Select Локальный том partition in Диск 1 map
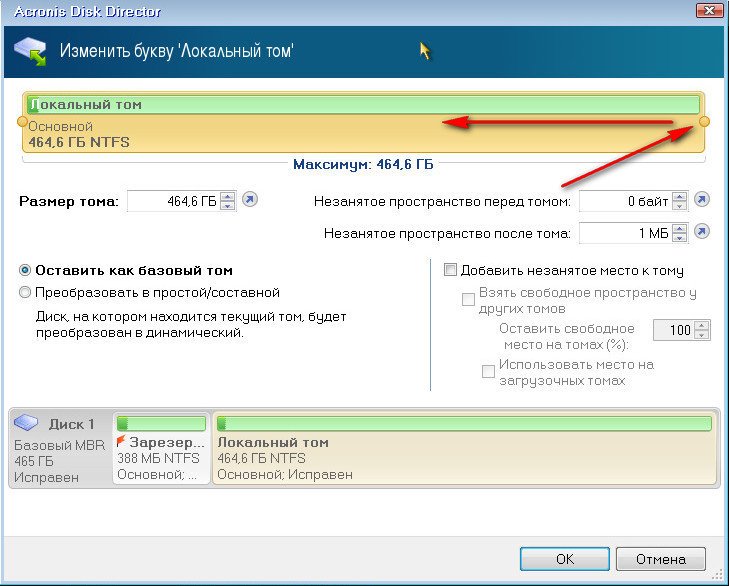 464,447
